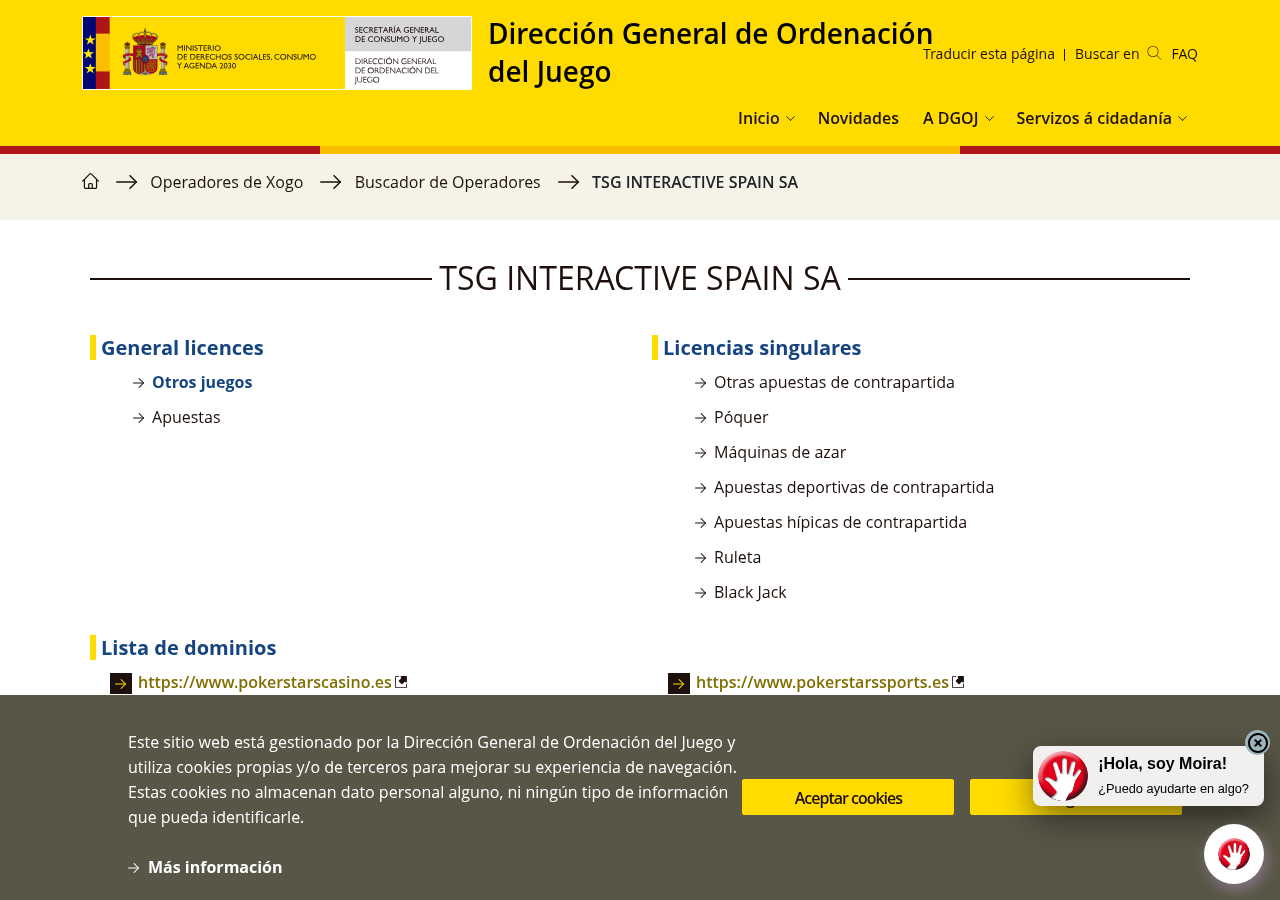Screen dimensions: 1280x900
Task: Click the search magnifier icon
Action: coord(1154,53)
